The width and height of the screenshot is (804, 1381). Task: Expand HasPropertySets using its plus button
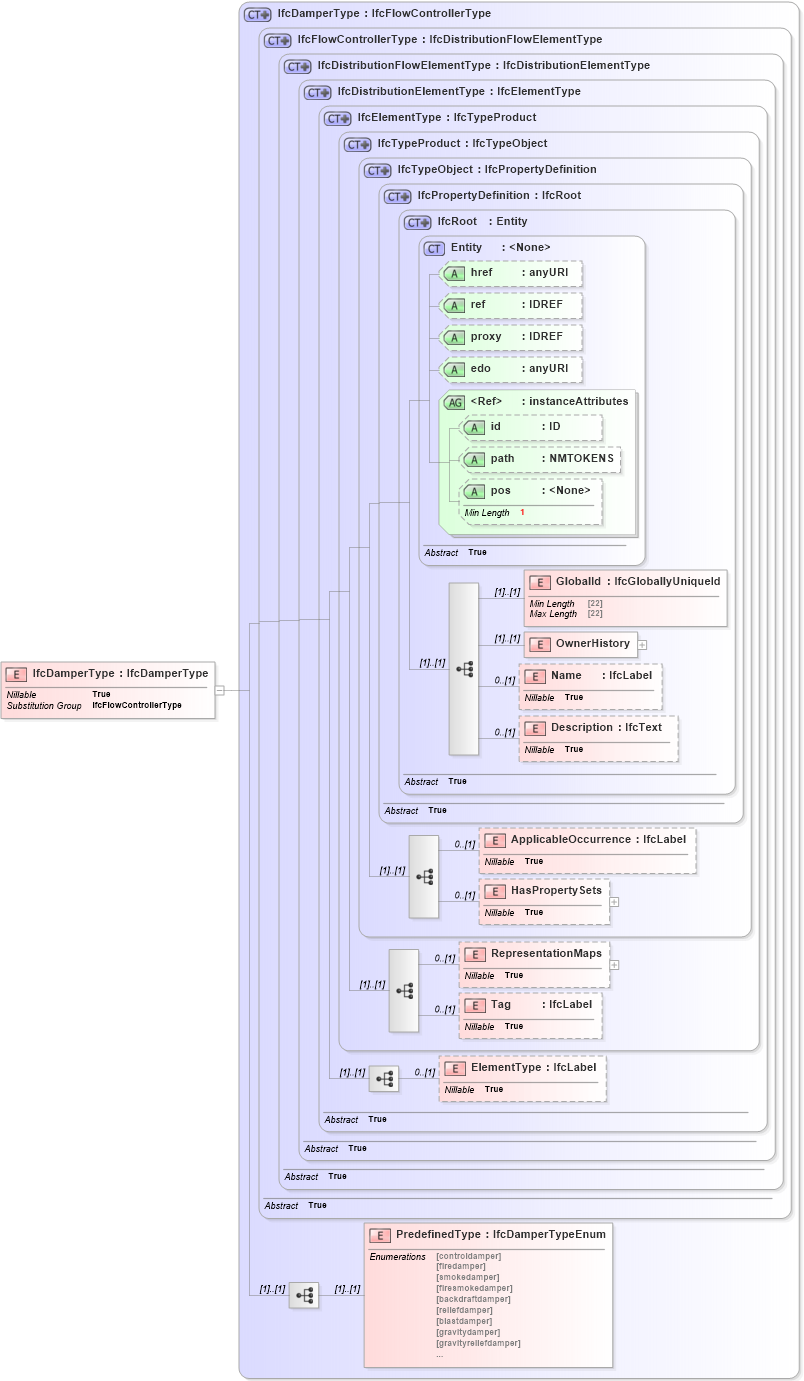click(613, 901)
